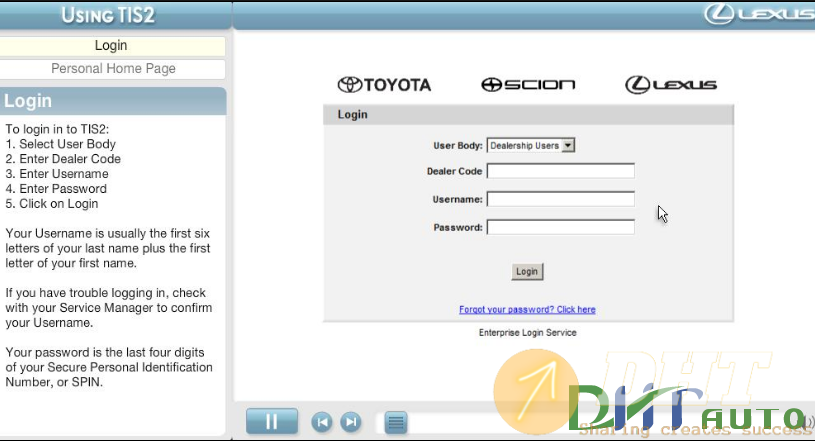Select the Personal Home Page sidebar item

(111, 69)
